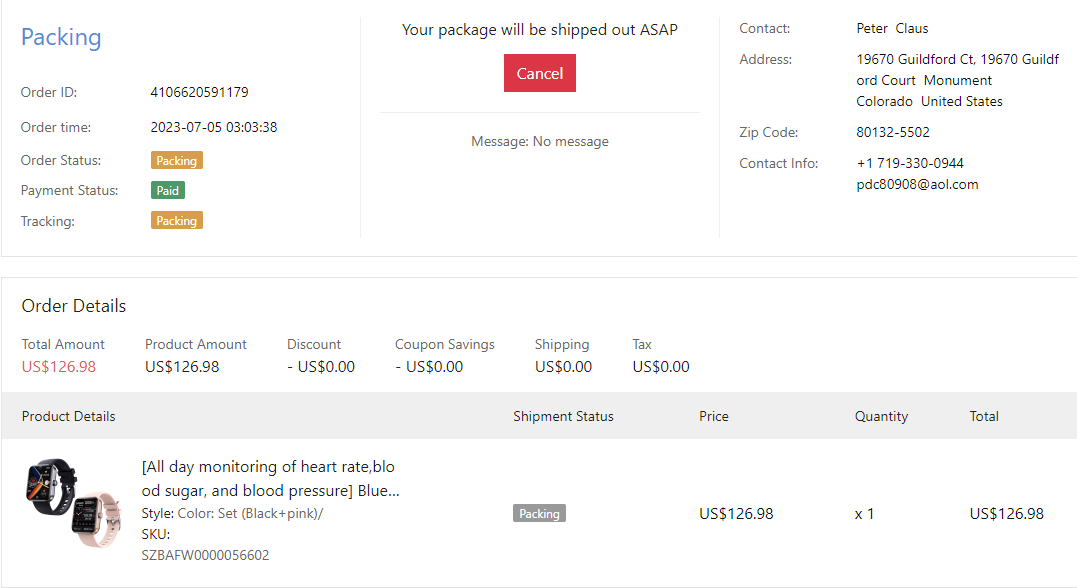Open the smartwatch product thumbnail
This screenshot has height=588, width=1077.
pos(72,502)
